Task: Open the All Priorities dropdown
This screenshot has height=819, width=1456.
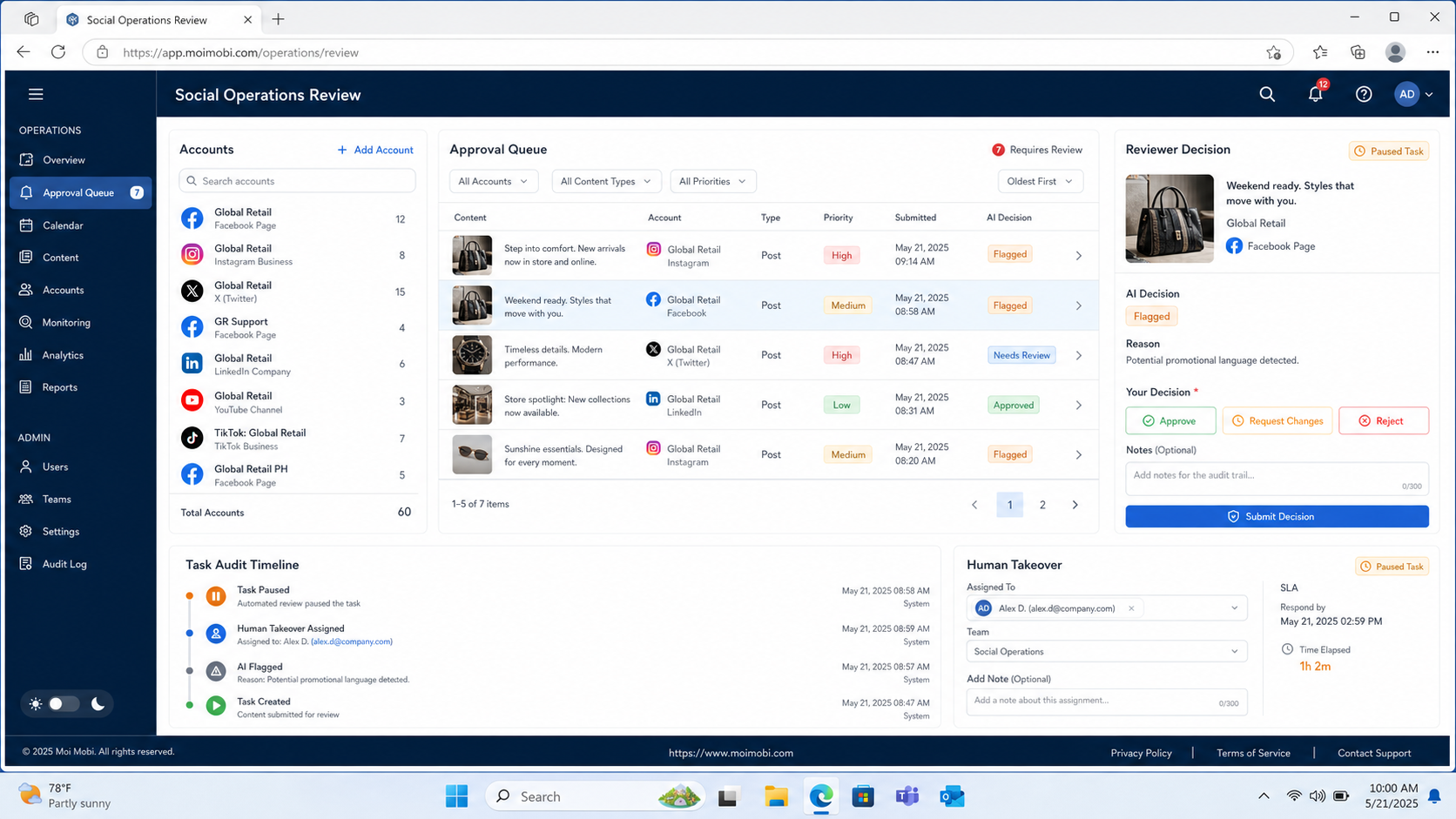Action: coord(712,181)
